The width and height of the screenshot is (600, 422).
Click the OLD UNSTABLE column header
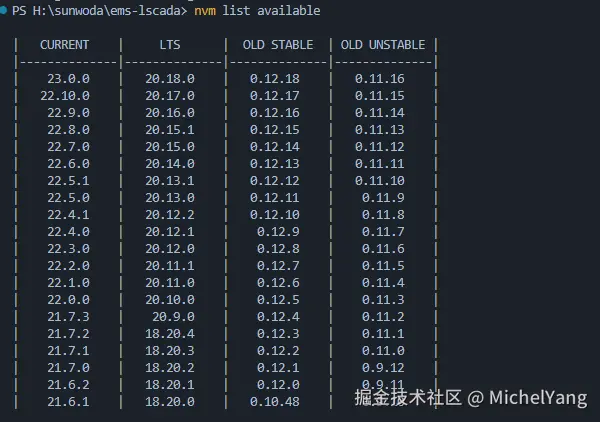pos(383,45)
